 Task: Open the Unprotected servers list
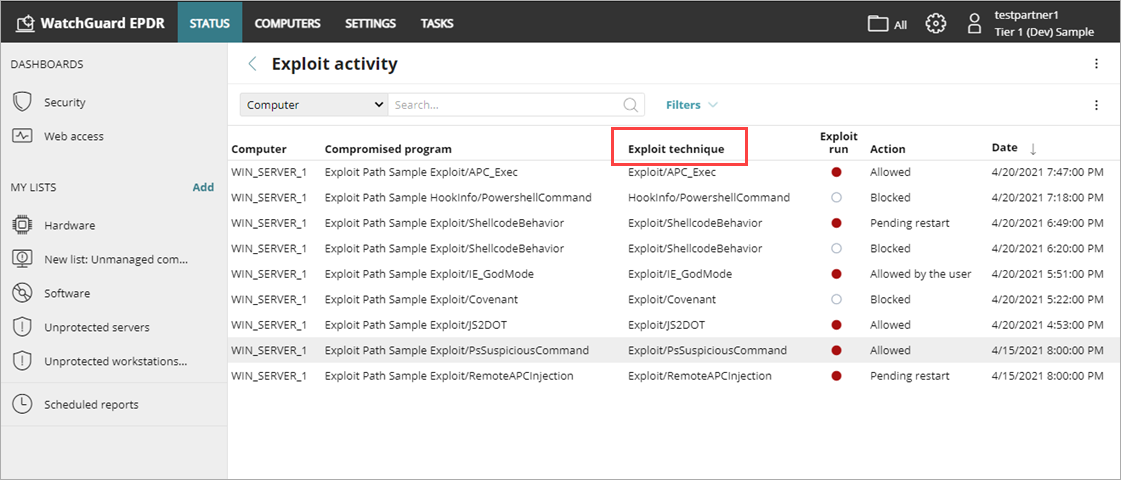click(x=97, y=327)
